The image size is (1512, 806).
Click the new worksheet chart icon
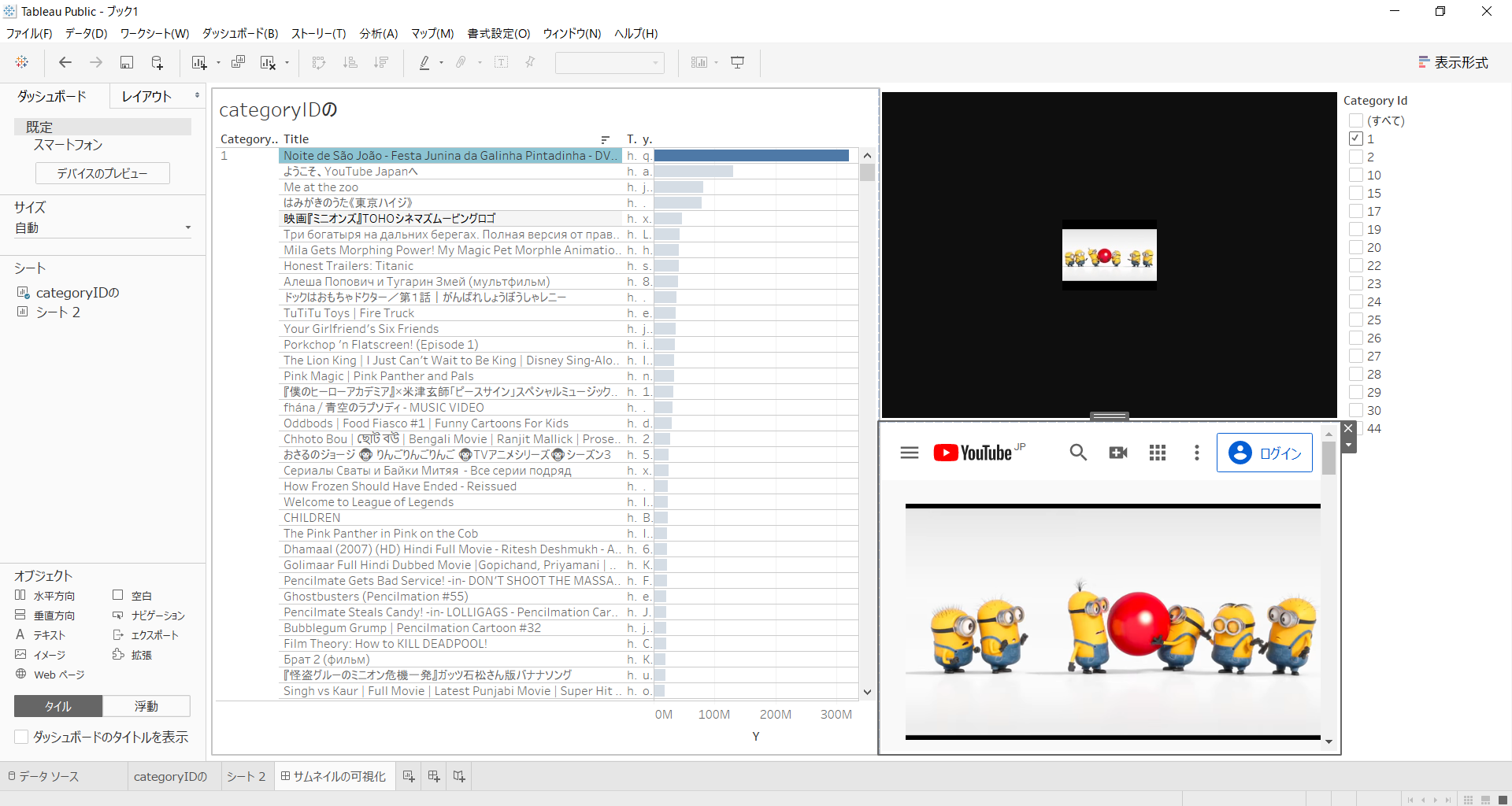199,62
